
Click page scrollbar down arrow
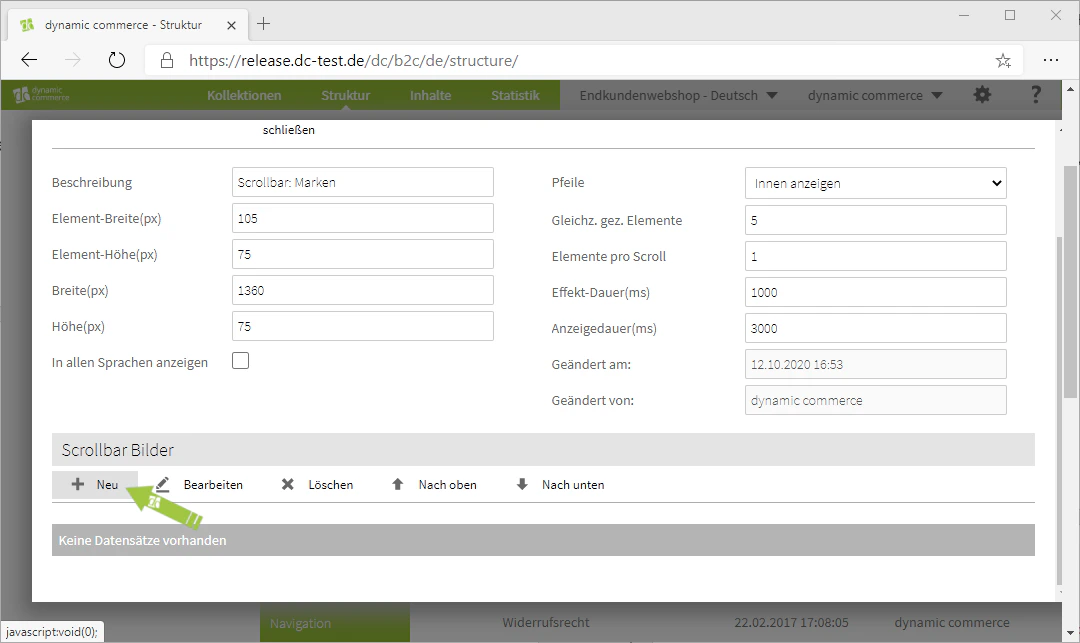1070,633
